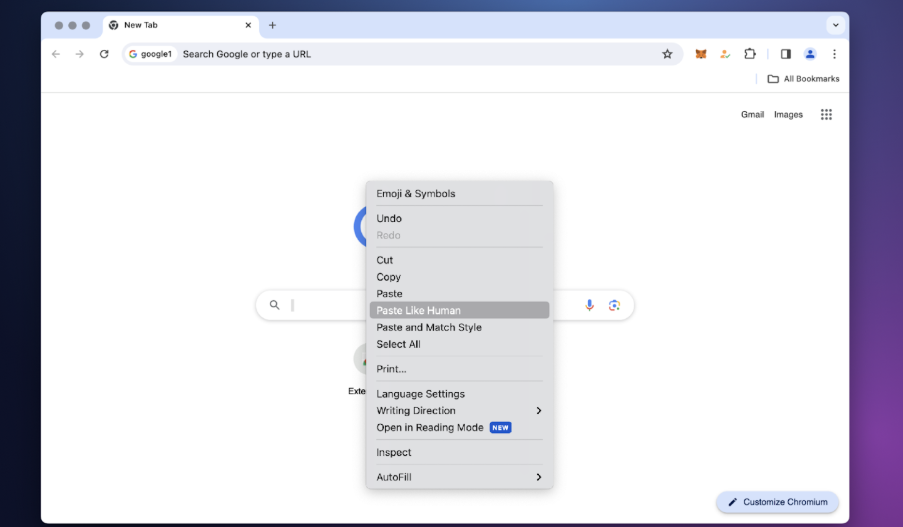903x527 pixels.
Task: Open the Gmail link
Action: (x=752, y=114)
